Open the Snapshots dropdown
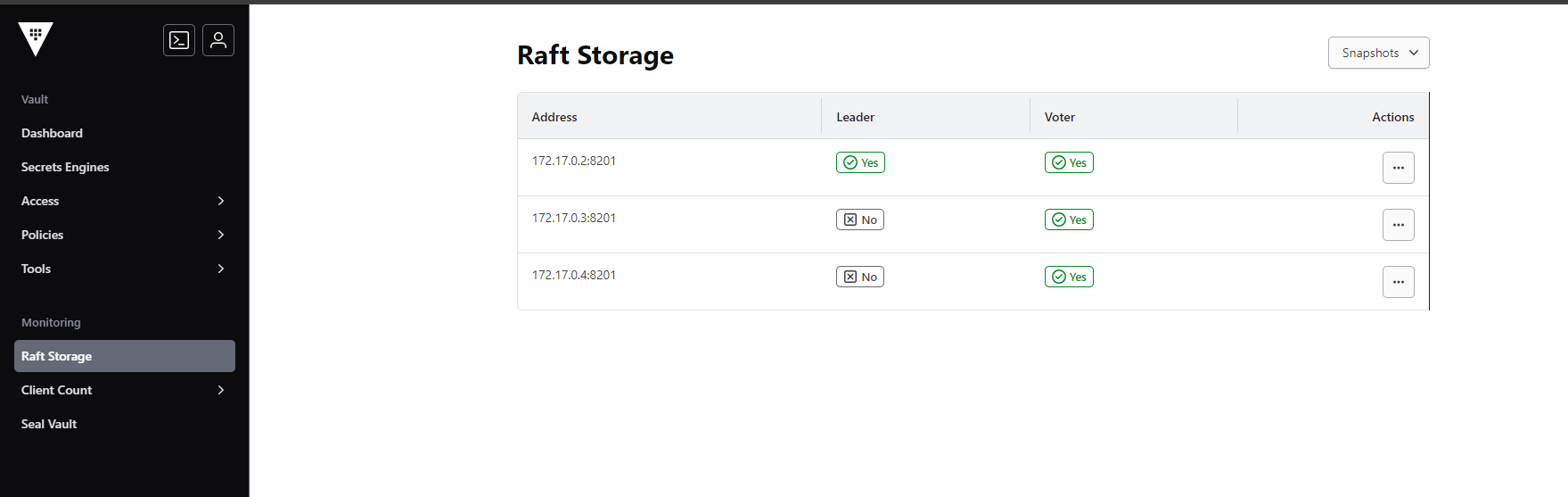The height and width of the screenshot is (497, 1568). click(1378, 53)
